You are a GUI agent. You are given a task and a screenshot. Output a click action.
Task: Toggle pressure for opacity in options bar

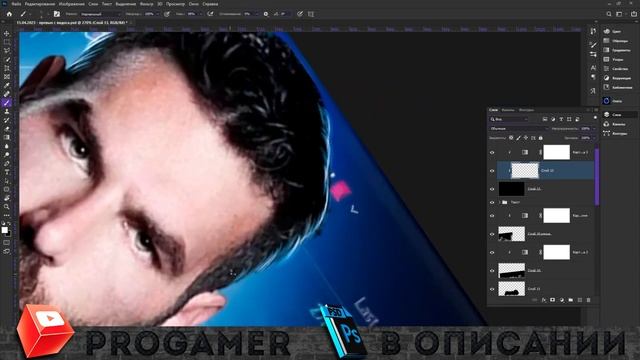pos(167,14)
